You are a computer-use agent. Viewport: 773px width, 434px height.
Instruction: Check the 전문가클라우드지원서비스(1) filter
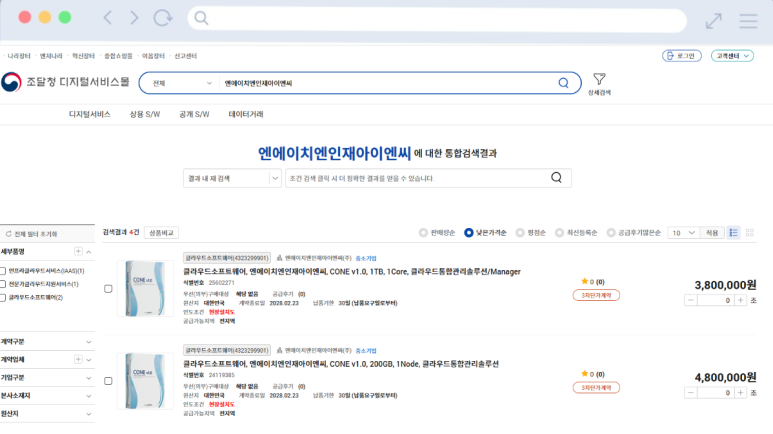tap(3, 284)
